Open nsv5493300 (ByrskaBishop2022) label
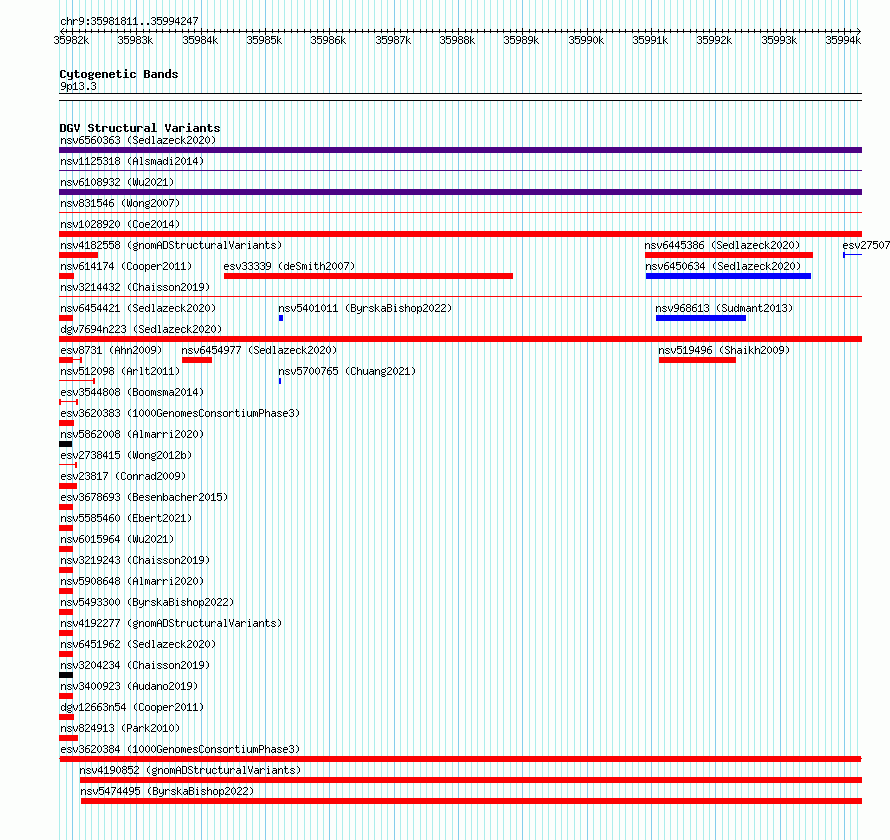Viewport: 890px width, 840px height. 147,602
